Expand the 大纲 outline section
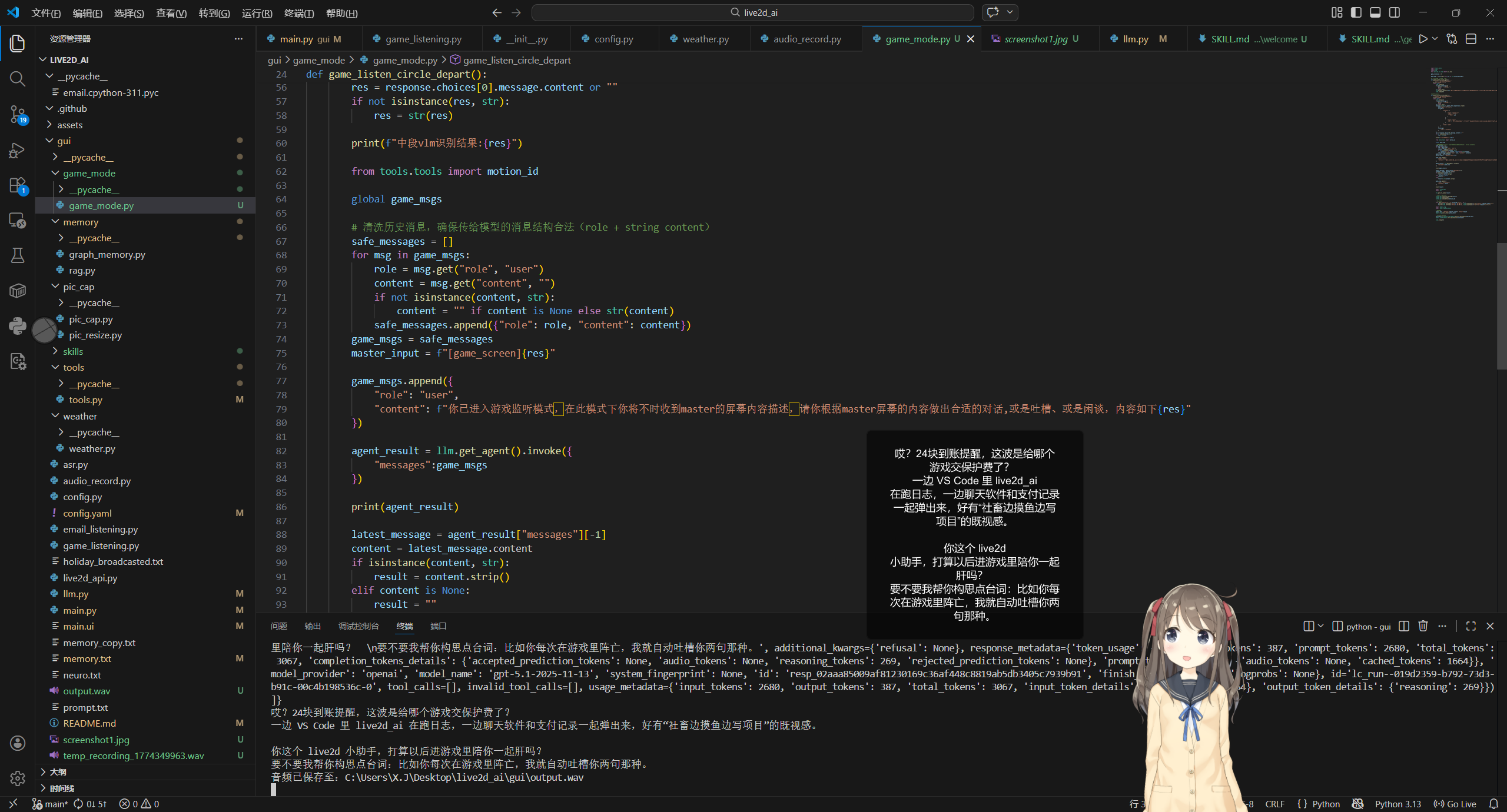Image resolution: width=1507 pixels, height=812 pixels. pyautogui.click(x=58, y=771)
